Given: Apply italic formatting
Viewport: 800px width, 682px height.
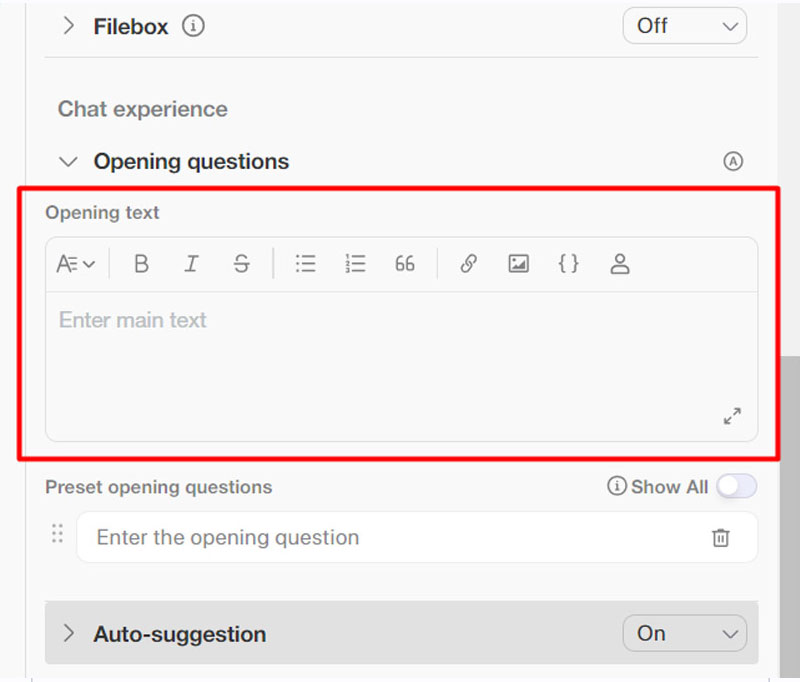Looking at the screenshot, I should coord(191,264).
